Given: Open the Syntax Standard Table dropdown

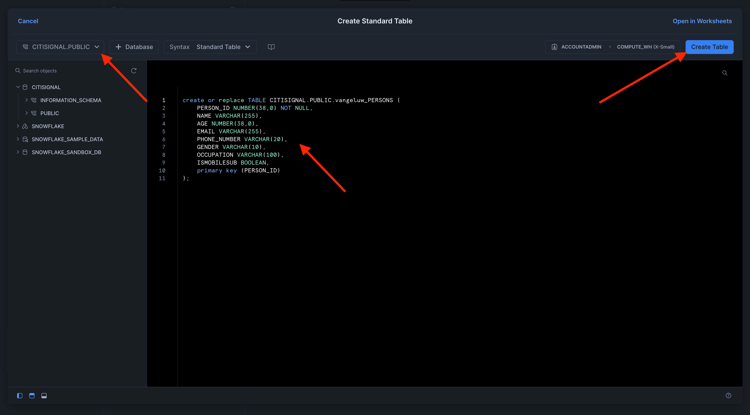Looking at the screenshot, I should pyautogui.click(x=223, y=47).
